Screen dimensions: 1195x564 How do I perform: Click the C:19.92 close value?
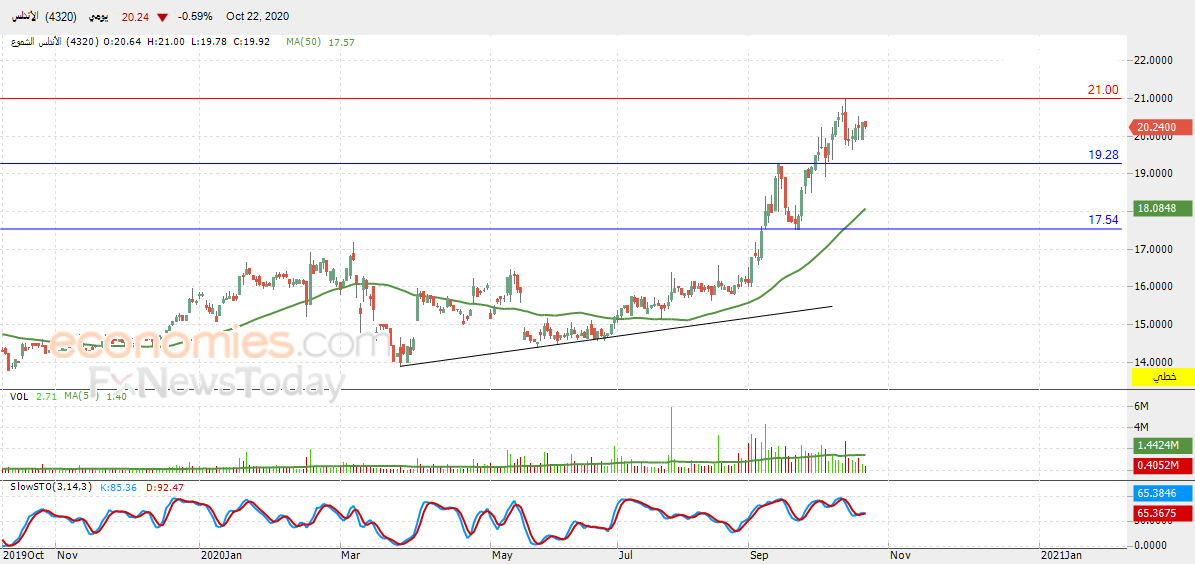pyautogui.click(x=251, y=42)
